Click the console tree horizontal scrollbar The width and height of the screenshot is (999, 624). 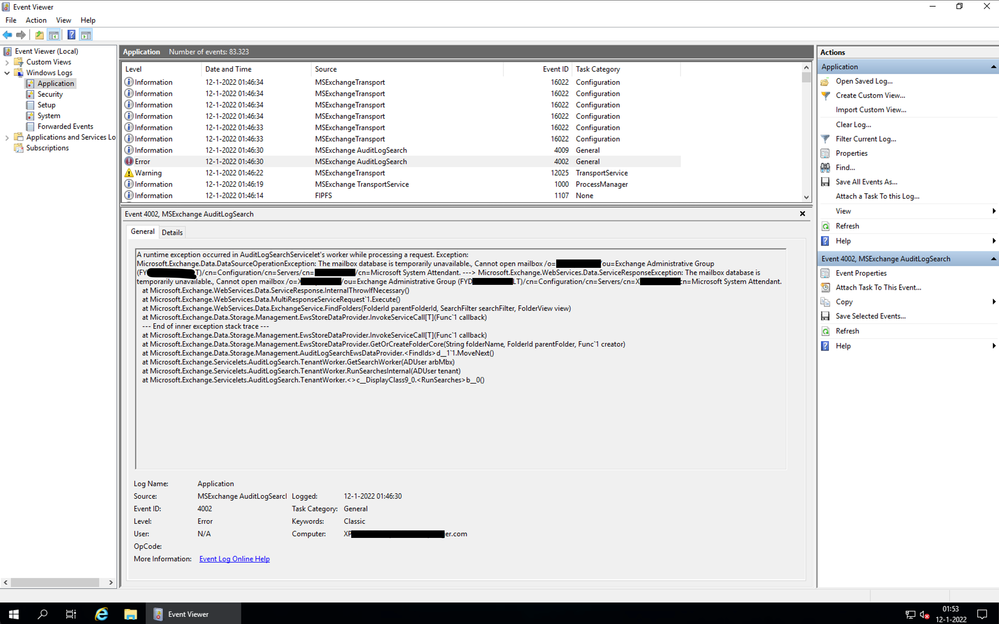pos(58,583)
